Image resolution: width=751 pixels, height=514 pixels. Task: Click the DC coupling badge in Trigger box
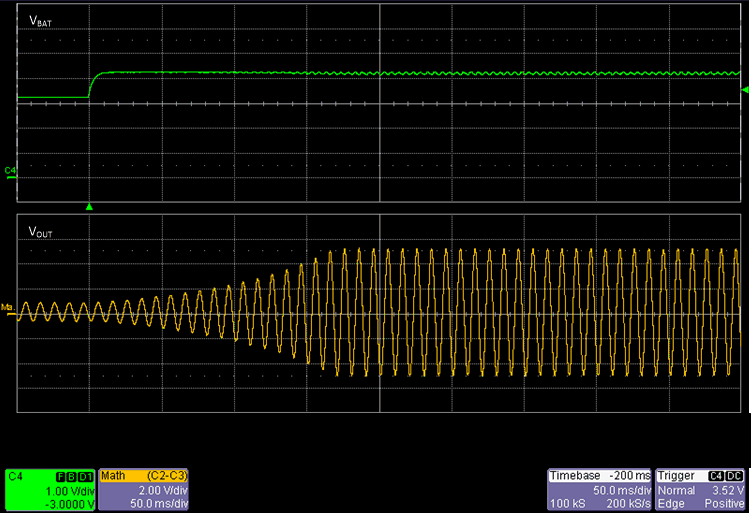click(x=735, y=477)
